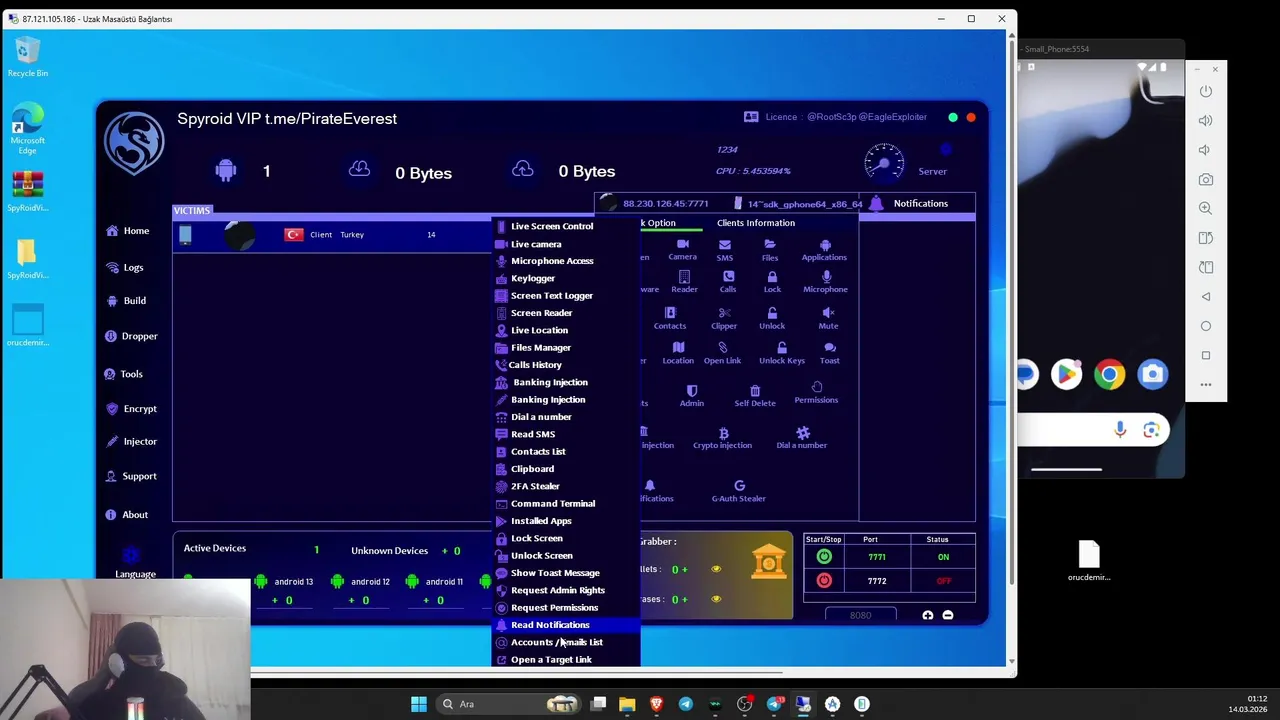Click the Server gauge icon
1280x720 pixels.
point(884,161)
